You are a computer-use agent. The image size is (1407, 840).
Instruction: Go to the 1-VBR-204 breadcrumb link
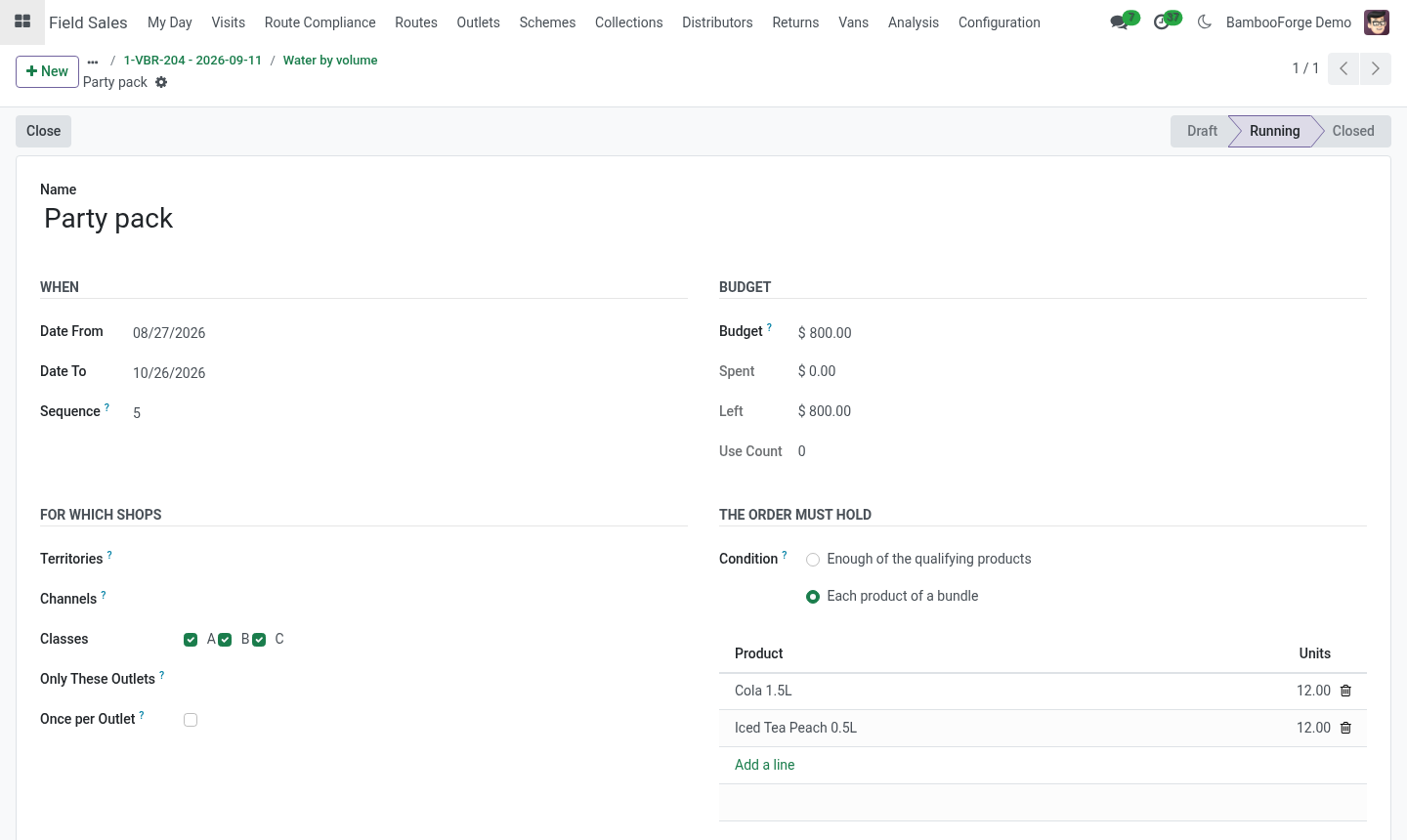pyautogui.click(x=192, y=61)
